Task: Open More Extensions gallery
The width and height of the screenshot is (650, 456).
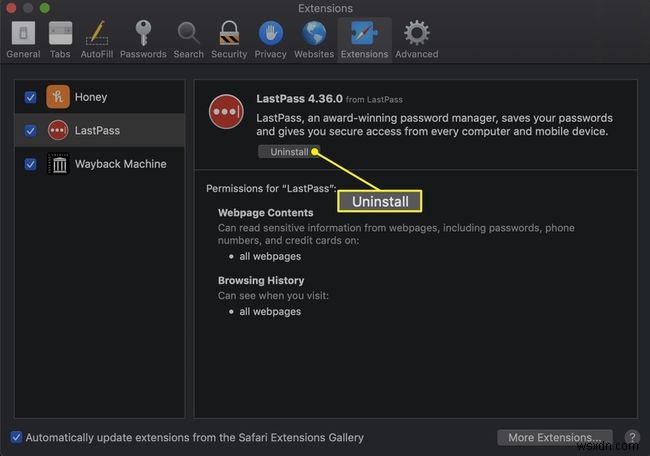Action: (x=555, y=437)
